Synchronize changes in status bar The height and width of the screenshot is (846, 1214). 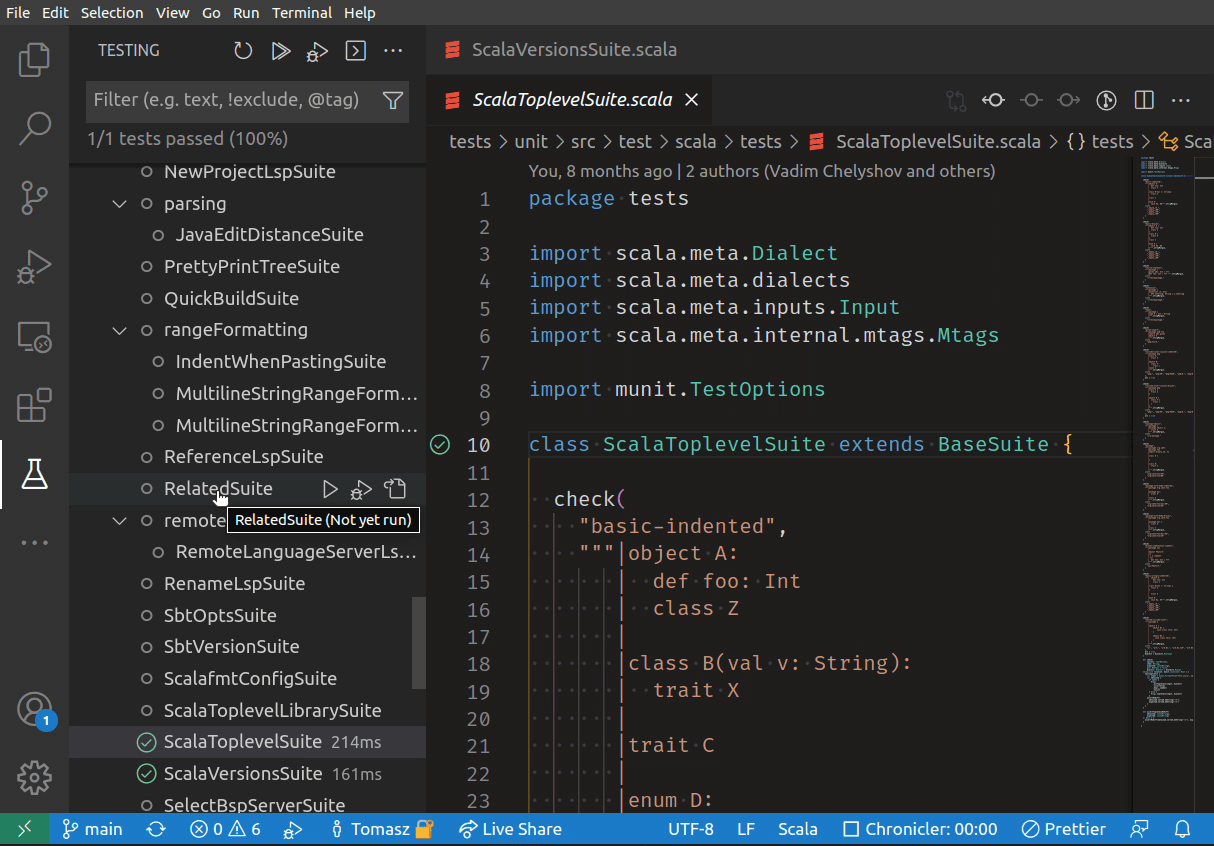pos(156,829)
